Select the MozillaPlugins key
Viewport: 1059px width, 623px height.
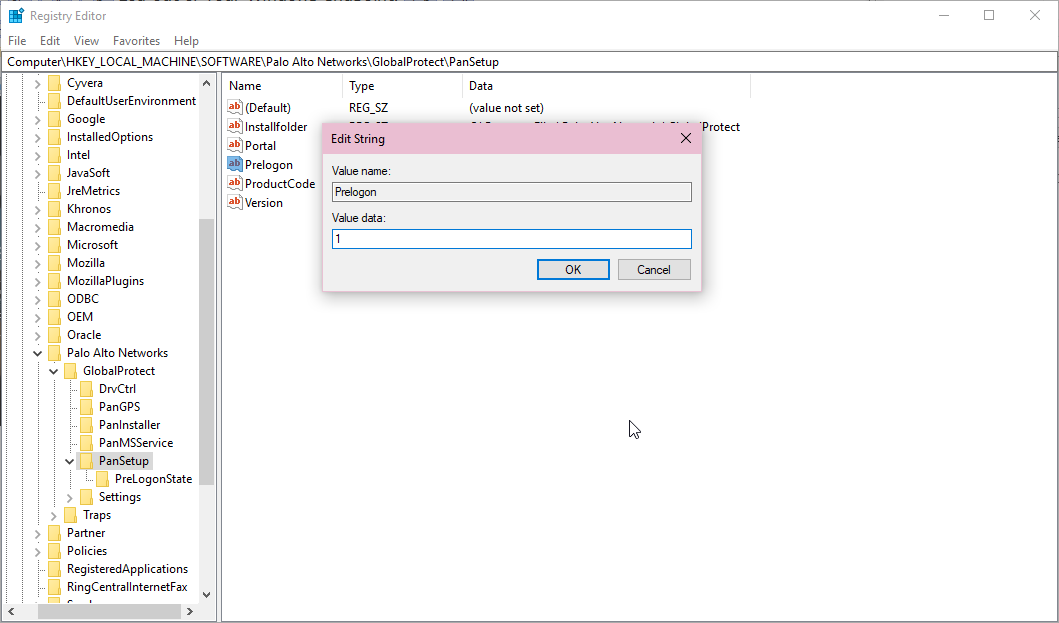coord(105,280)
